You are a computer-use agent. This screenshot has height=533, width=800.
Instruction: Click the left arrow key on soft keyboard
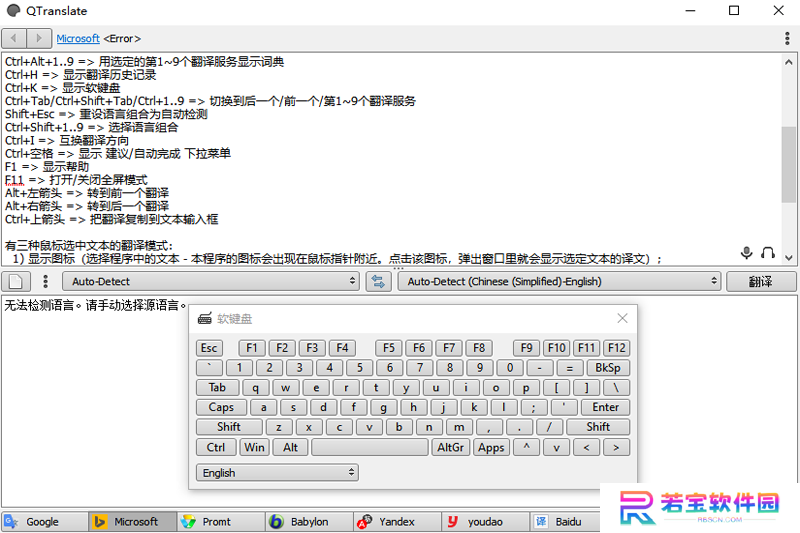(586, 447)
